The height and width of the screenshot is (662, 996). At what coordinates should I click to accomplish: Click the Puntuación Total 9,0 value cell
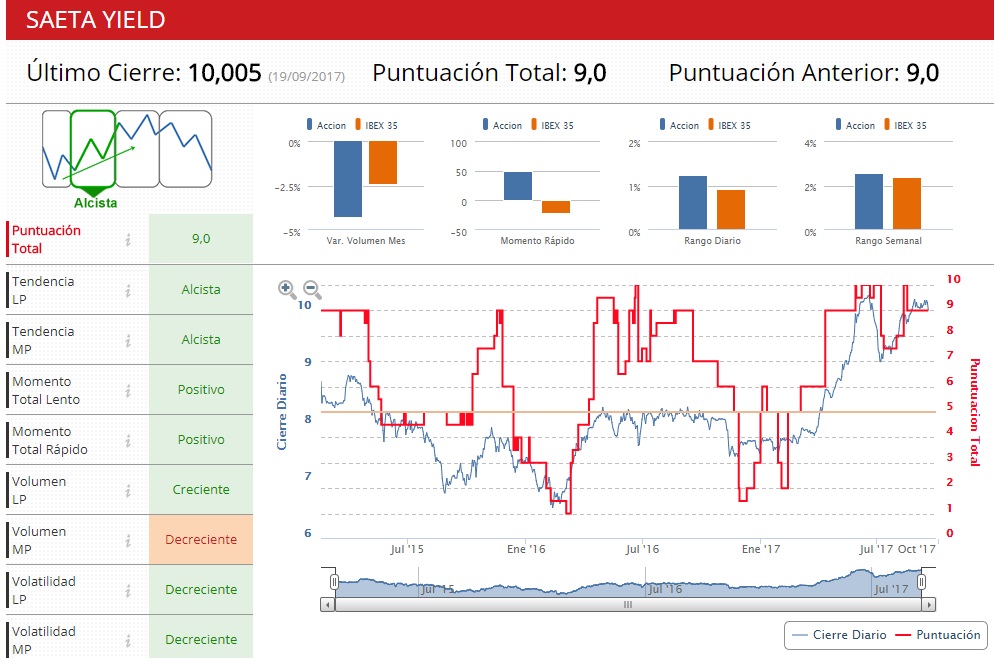tap(201, 238)
